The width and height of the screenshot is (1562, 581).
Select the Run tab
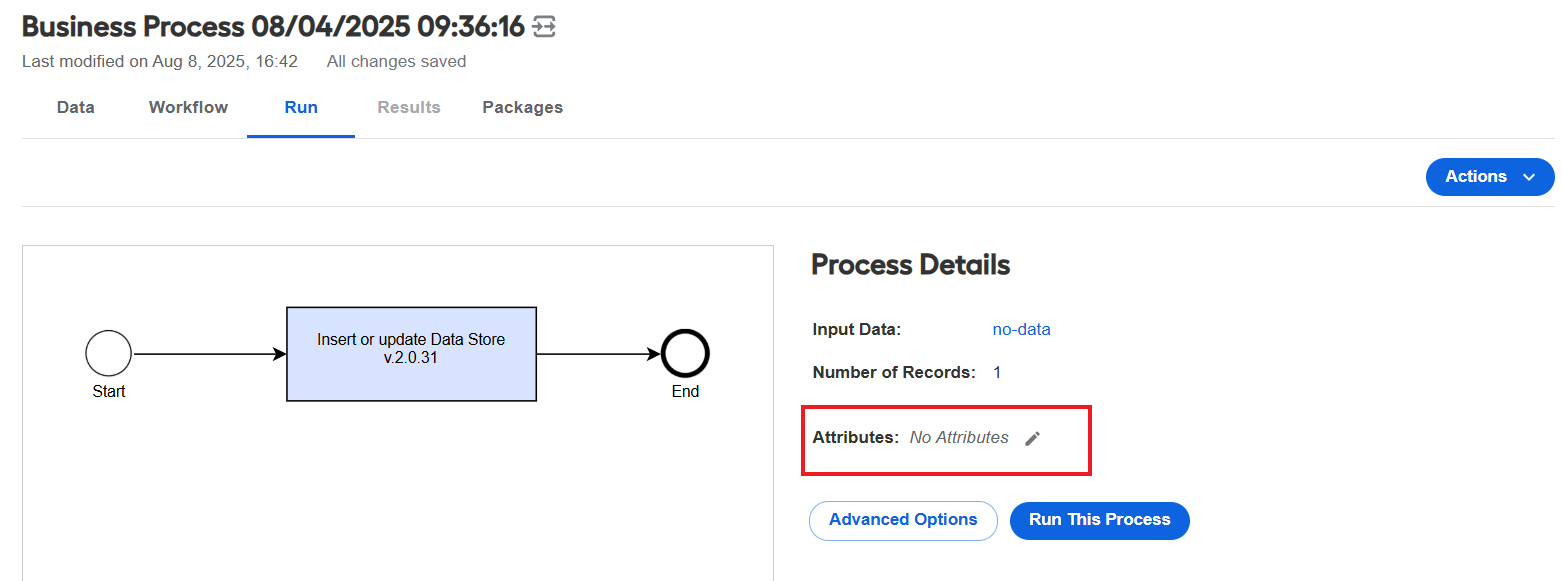click(301, 107)
